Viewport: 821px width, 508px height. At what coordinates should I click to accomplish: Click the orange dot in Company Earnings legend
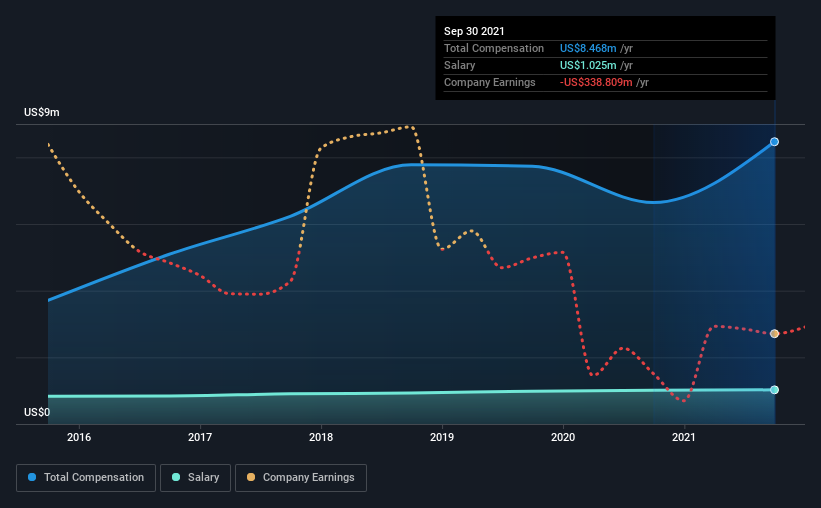click(x=251, y=477)
